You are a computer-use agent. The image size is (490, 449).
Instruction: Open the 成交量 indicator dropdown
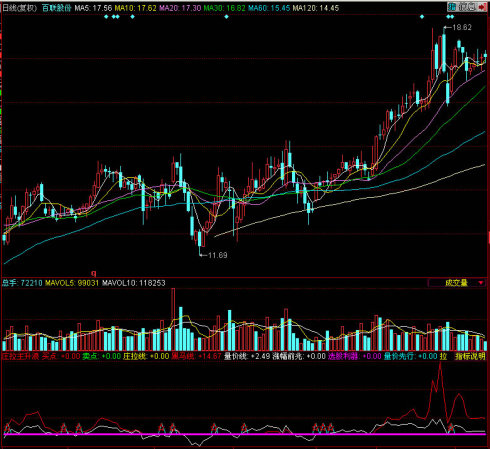pos(457,283)
